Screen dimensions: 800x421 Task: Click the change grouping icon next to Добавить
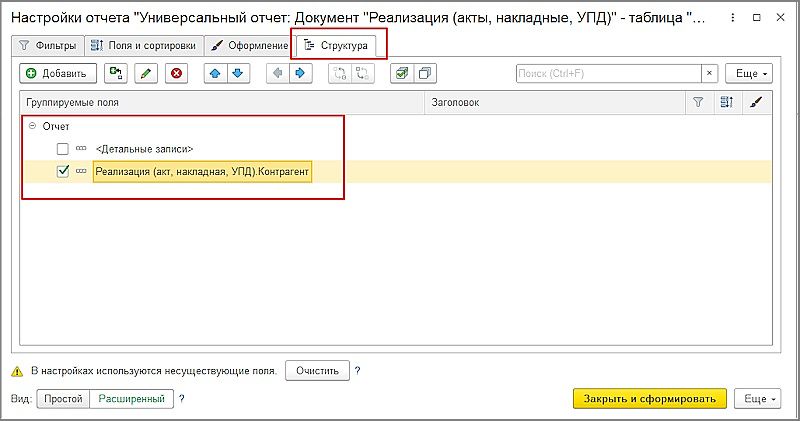pos(116,73)
